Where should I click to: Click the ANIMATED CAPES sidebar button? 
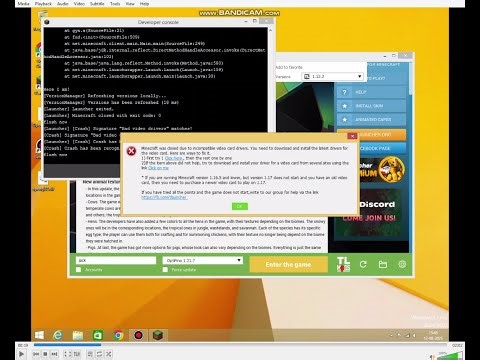(x=371, y=120)
